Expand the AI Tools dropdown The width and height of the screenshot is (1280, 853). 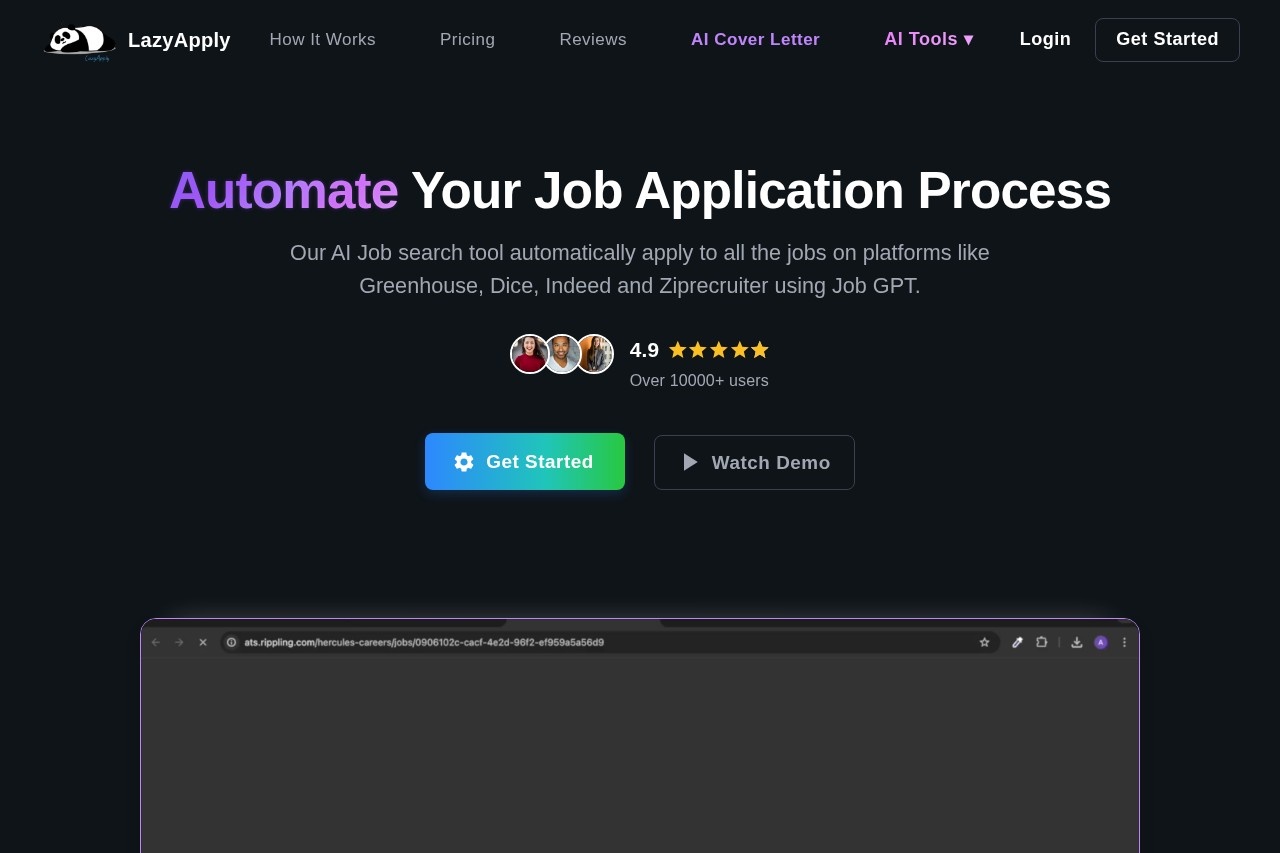pyautogui.click(x=928, y=39)
